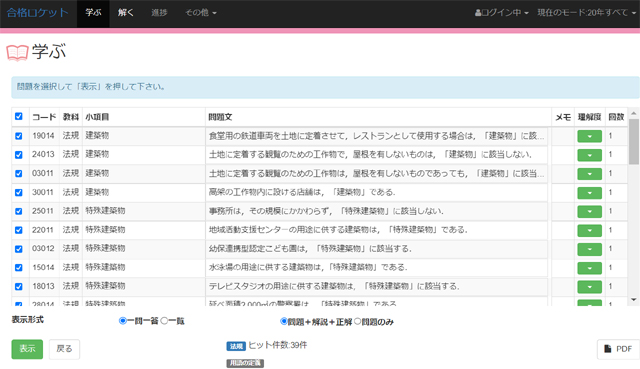Screen dimensions: 640x369
Task: Uncheck the checkbox for row 03012
Action: [19, 249]
